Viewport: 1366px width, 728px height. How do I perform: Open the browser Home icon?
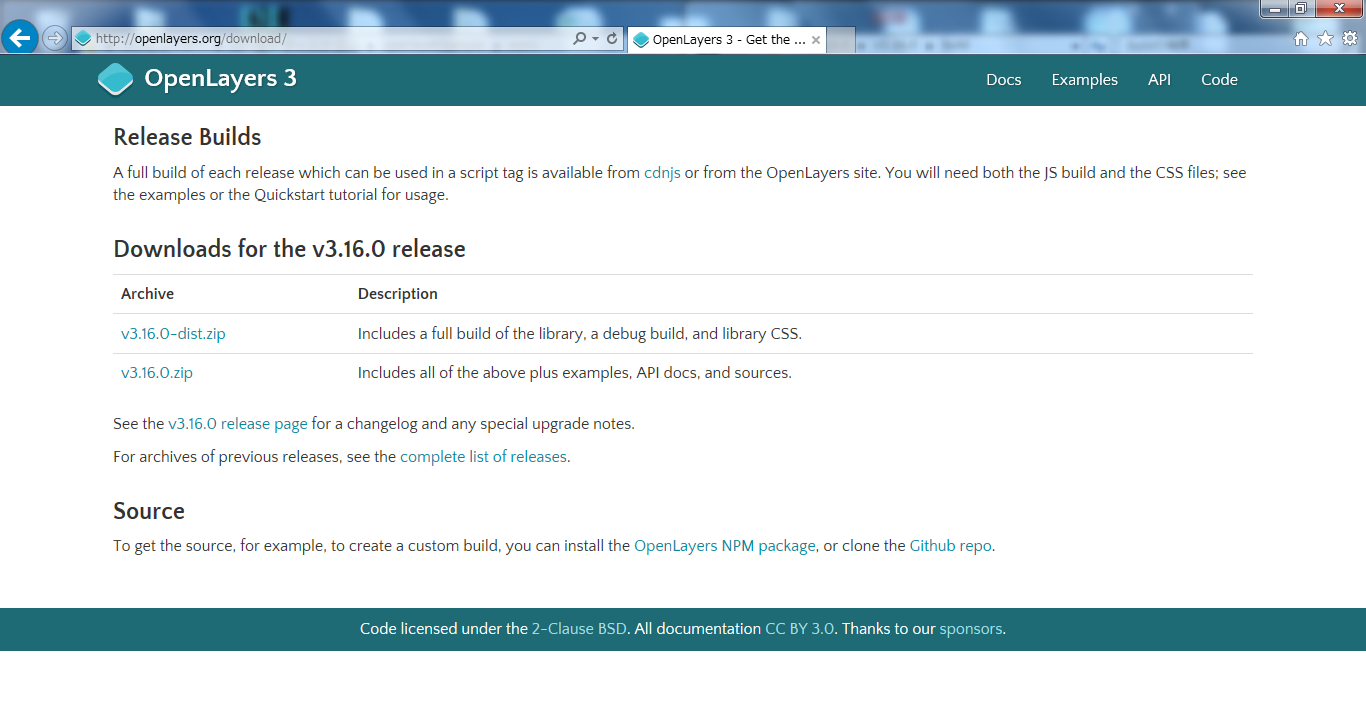pos(1301,39)
